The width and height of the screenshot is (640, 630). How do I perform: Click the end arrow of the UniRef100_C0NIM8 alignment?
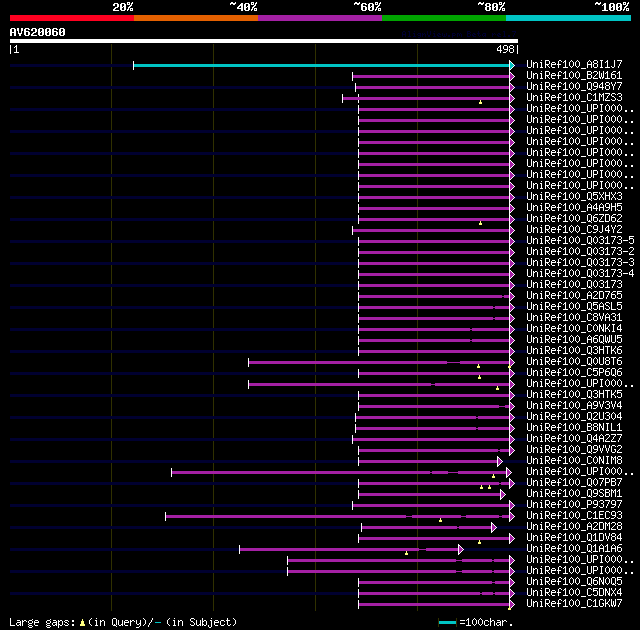(500, 461)
